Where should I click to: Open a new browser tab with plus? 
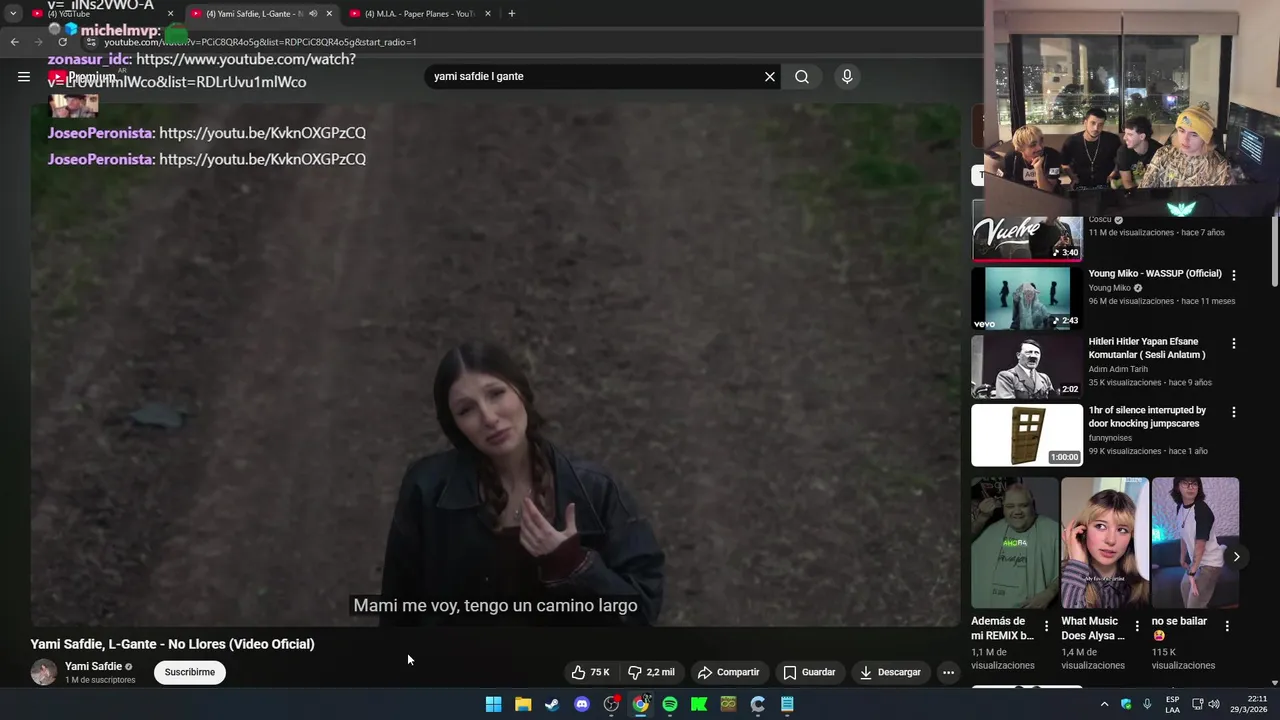[511, 14]
